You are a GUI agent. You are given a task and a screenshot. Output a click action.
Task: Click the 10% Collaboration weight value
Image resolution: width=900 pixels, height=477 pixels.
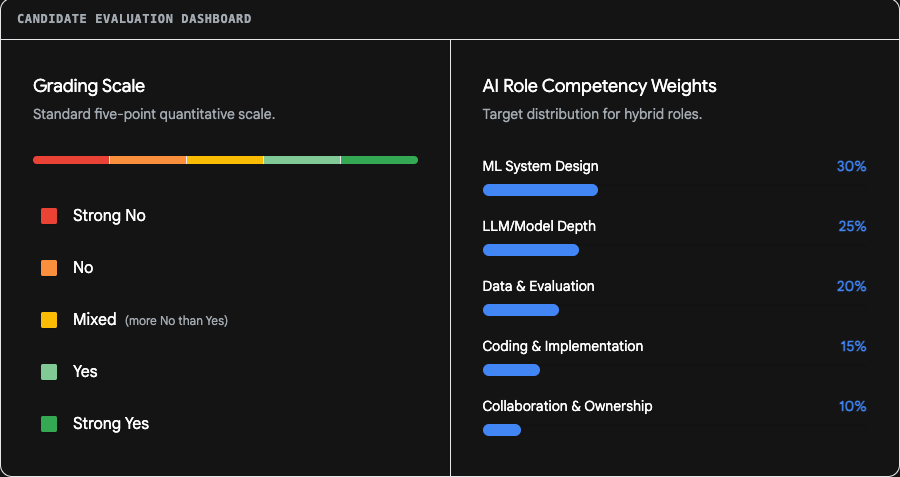coord(852,406)
